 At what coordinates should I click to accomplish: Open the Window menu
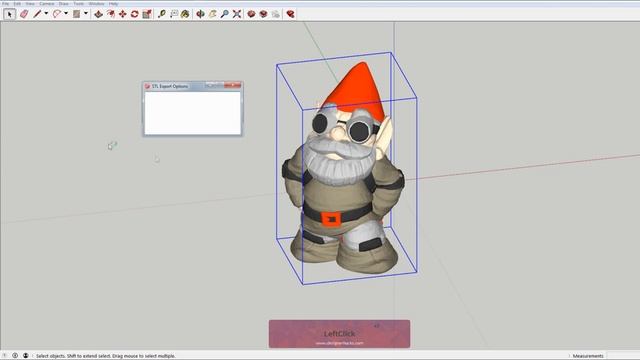[96, 4]
